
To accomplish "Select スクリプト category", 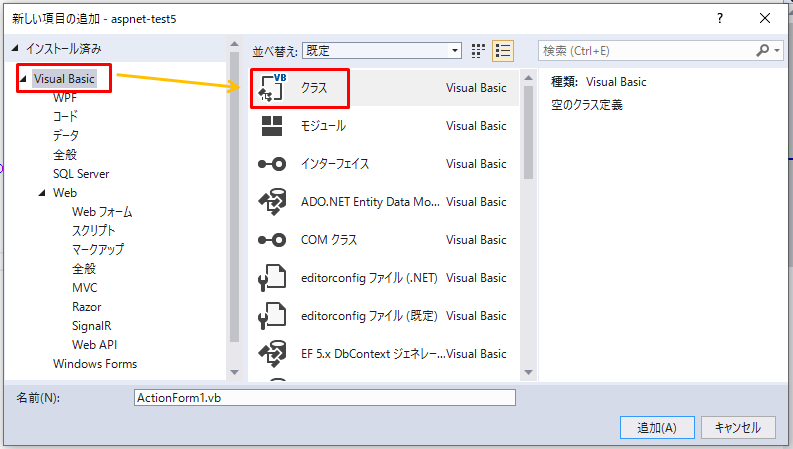I will (x=94, y=231).
